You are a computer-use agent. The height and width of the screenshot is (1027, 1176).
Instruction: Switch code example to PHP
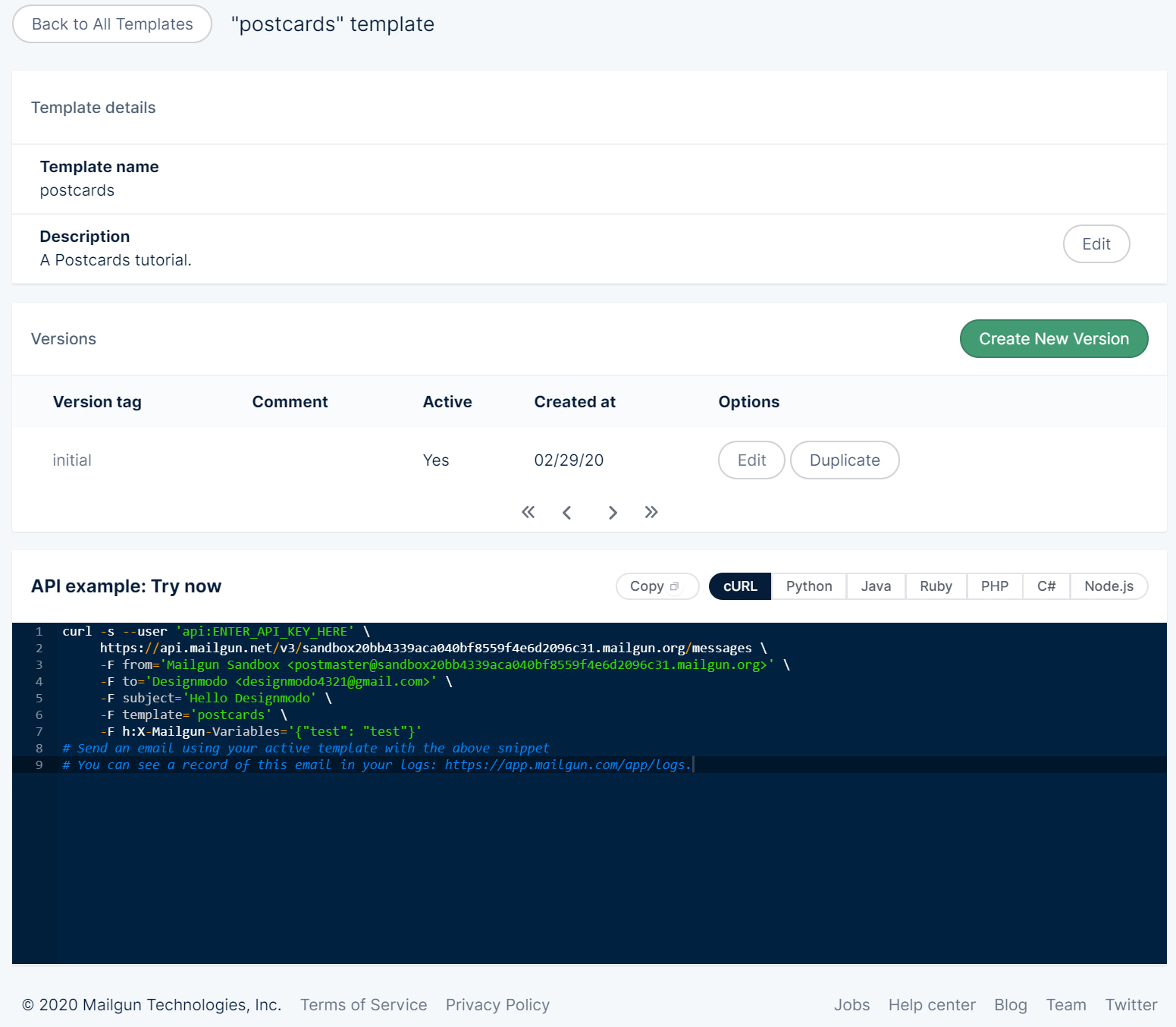(x=995, y=586)
